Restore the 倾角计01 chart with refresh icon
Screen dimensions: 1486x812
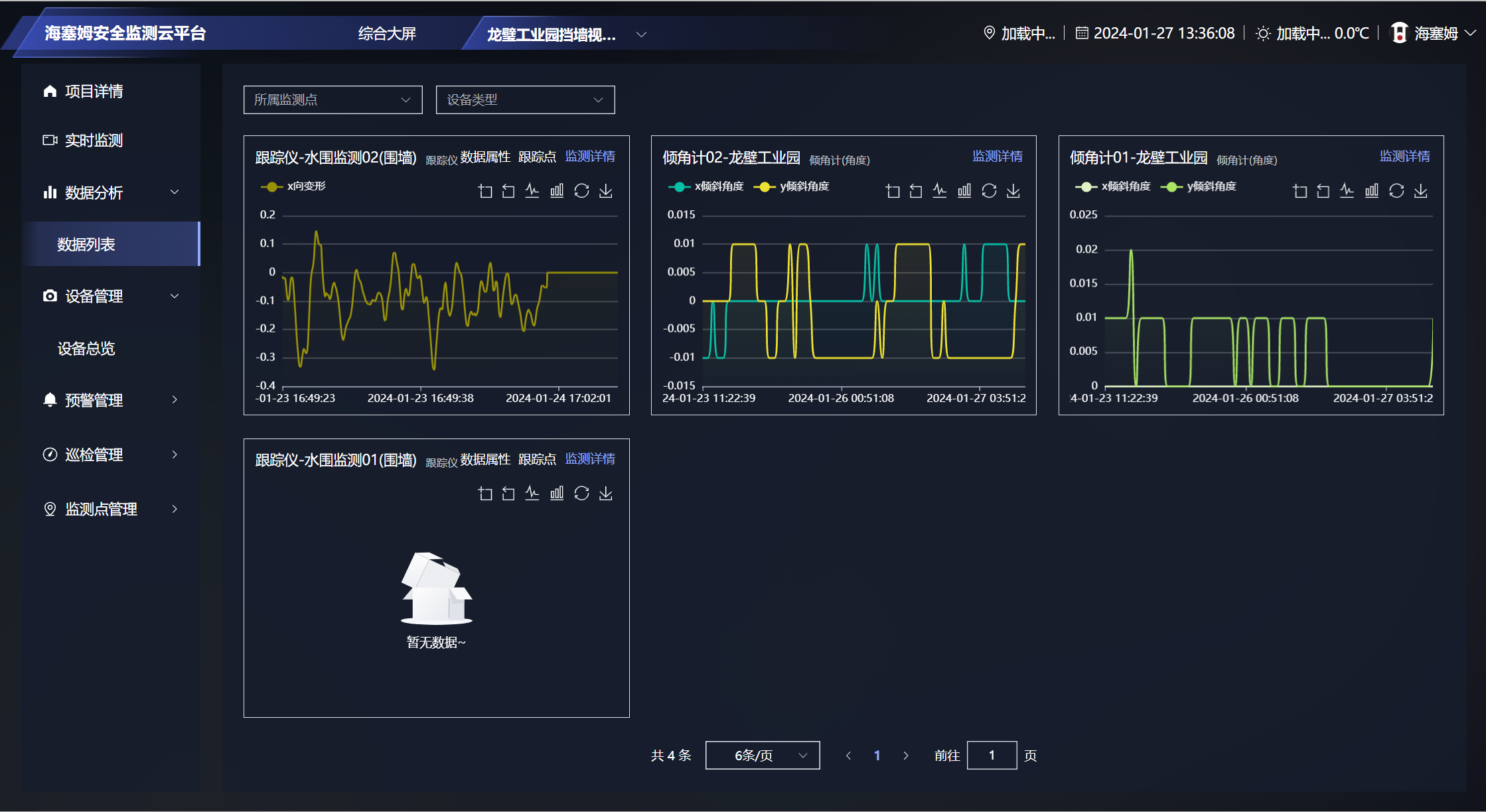[1396, 191]
